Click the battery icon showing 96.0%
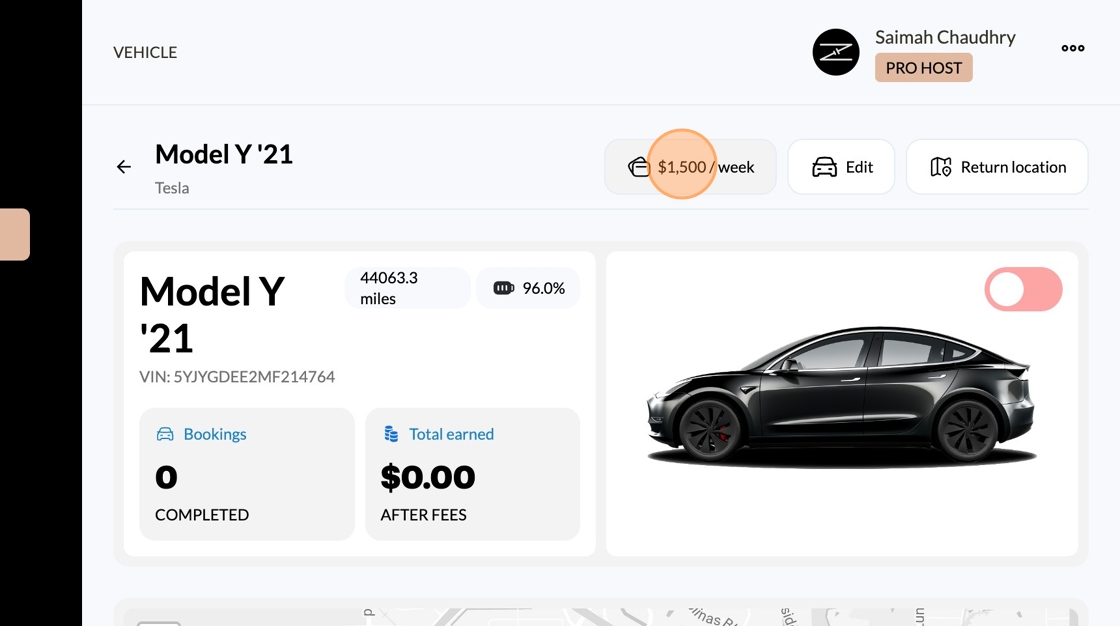Viewport: 1120px width, 626px height. point(503,288)
